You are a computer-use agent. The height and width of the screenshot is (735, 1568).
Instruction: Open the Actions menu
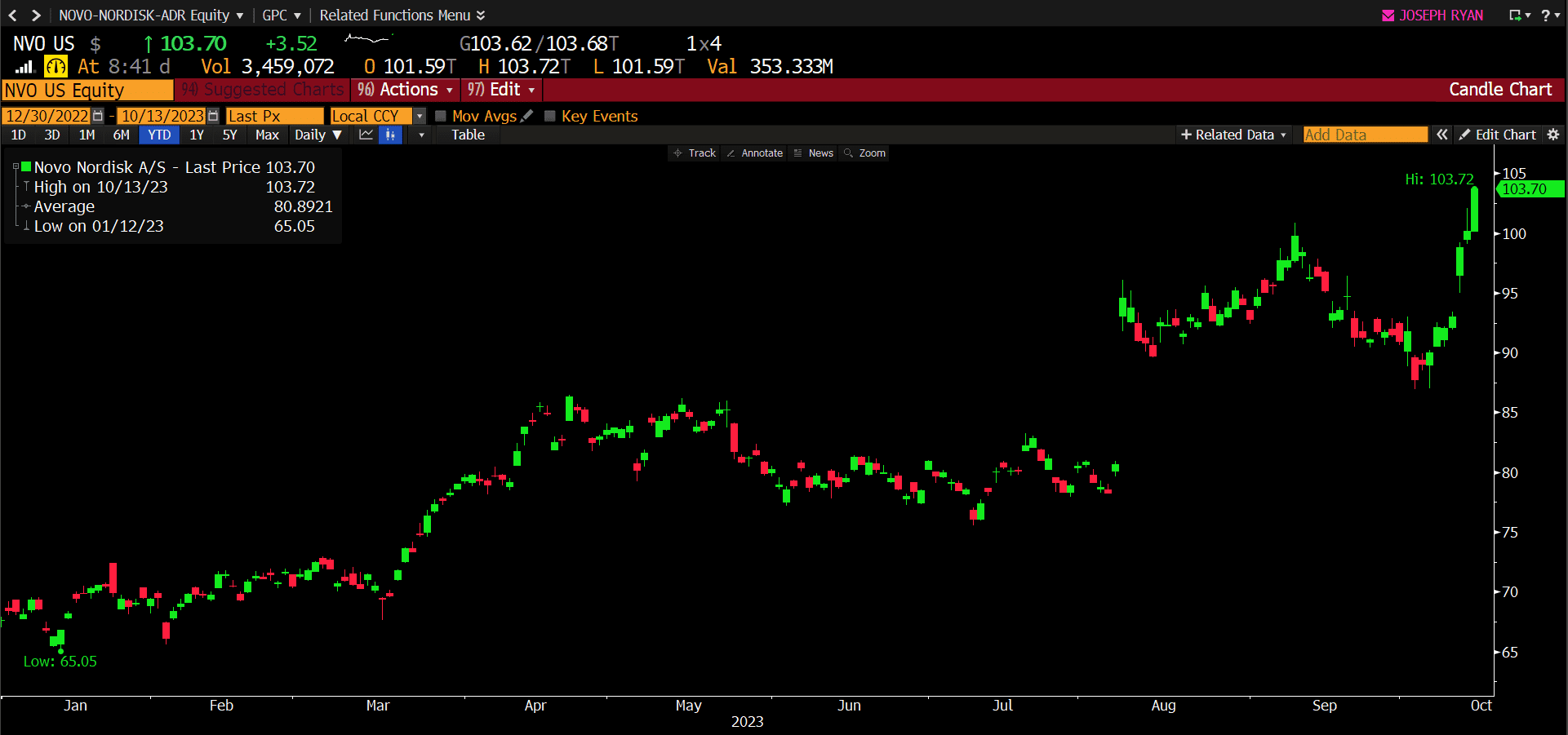coord(405,90)
